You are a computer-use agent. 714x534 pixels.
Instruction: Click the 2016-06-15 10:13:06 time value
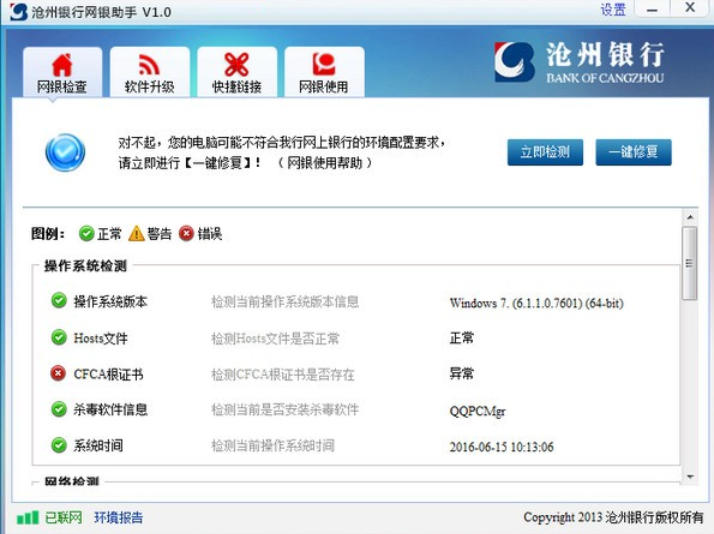coord(501,447)
